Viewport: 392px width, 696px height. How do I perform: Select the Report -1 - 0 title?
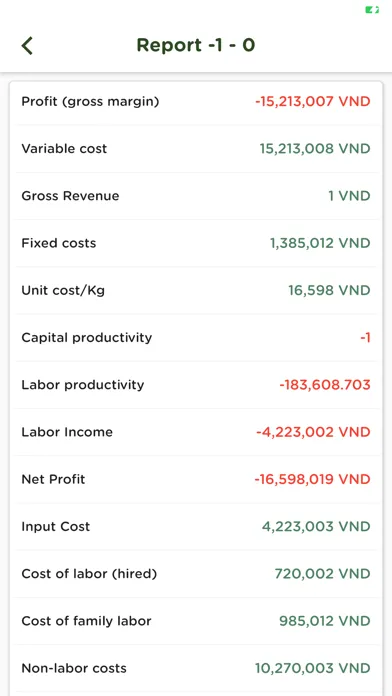click(196, 45)
